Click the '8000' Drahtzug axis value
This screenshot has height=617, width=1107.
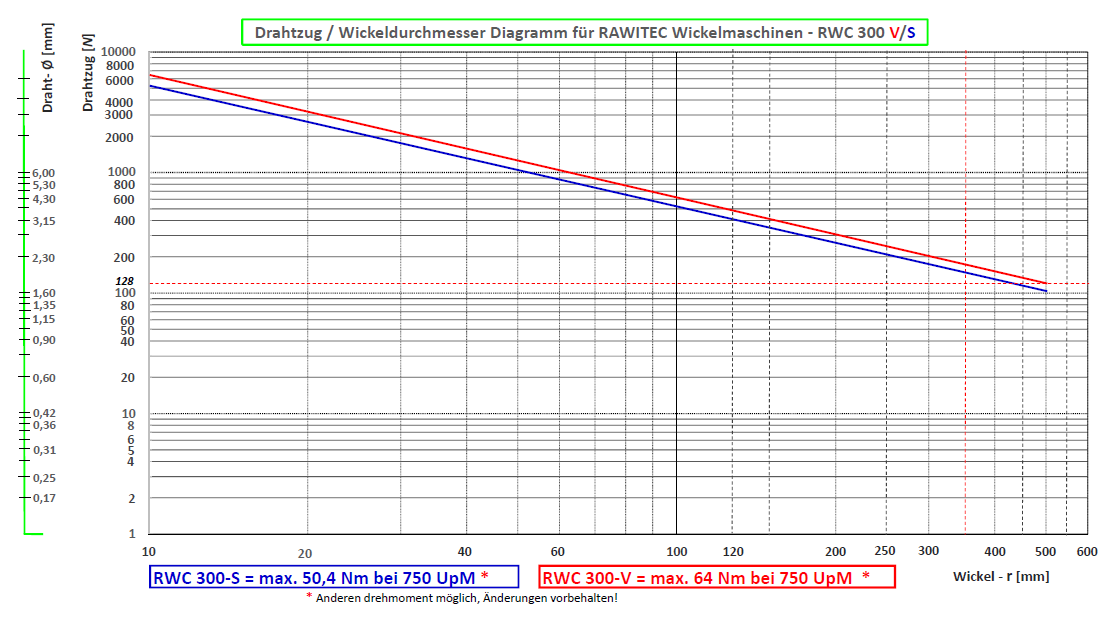click(x=119, y=66)
